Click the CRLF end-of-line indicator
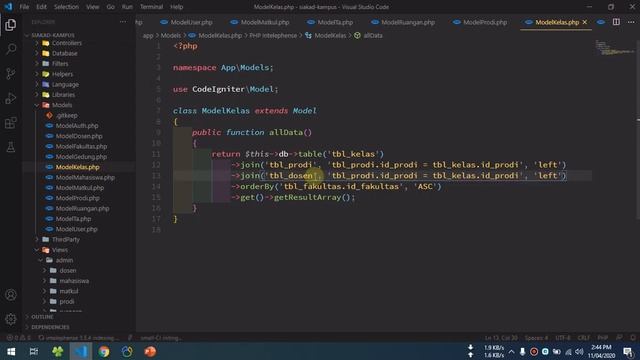This screenshot has width=640, height=360. click(x=584, y=338)
